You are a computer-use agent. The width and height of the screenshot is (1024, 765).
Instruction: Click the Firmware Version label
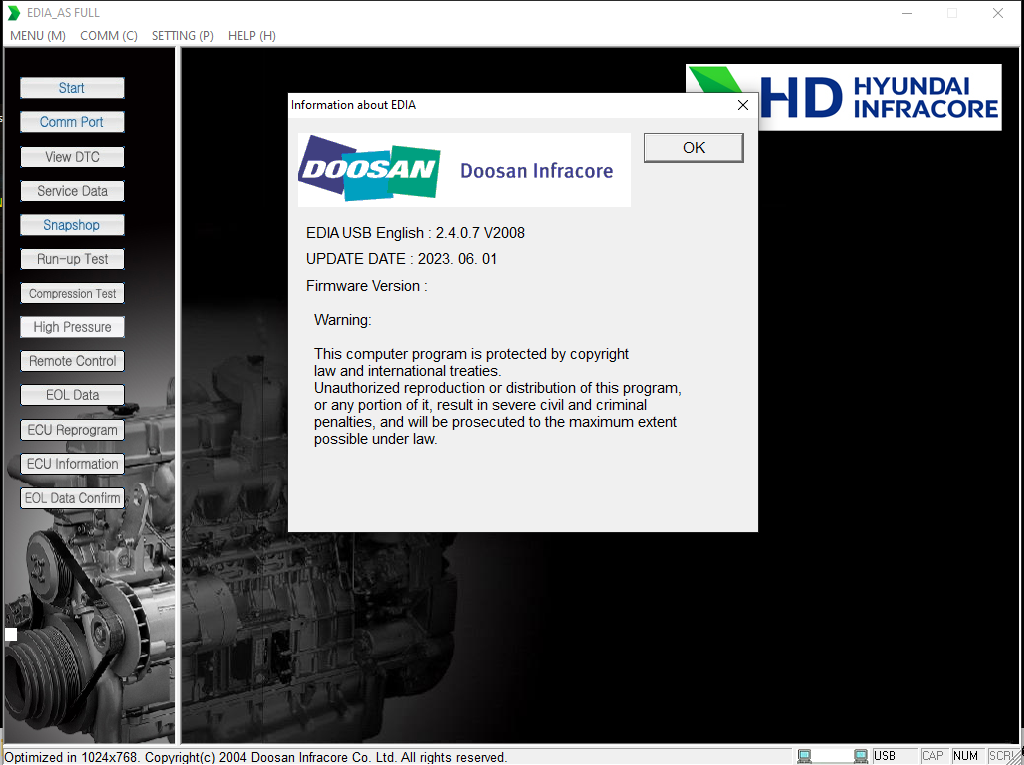pyautogui.click(x=366, y=286)
